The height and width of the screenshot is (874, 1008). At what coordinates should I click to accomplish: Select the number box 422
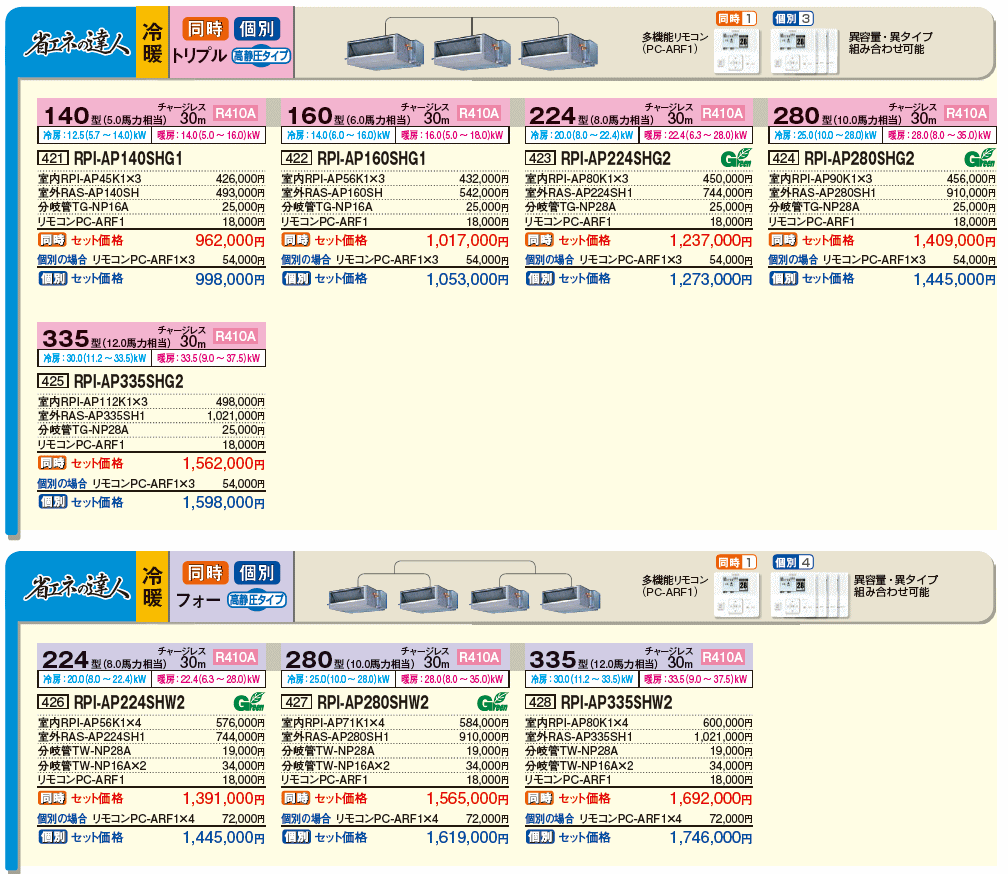[x=296, y=158]
